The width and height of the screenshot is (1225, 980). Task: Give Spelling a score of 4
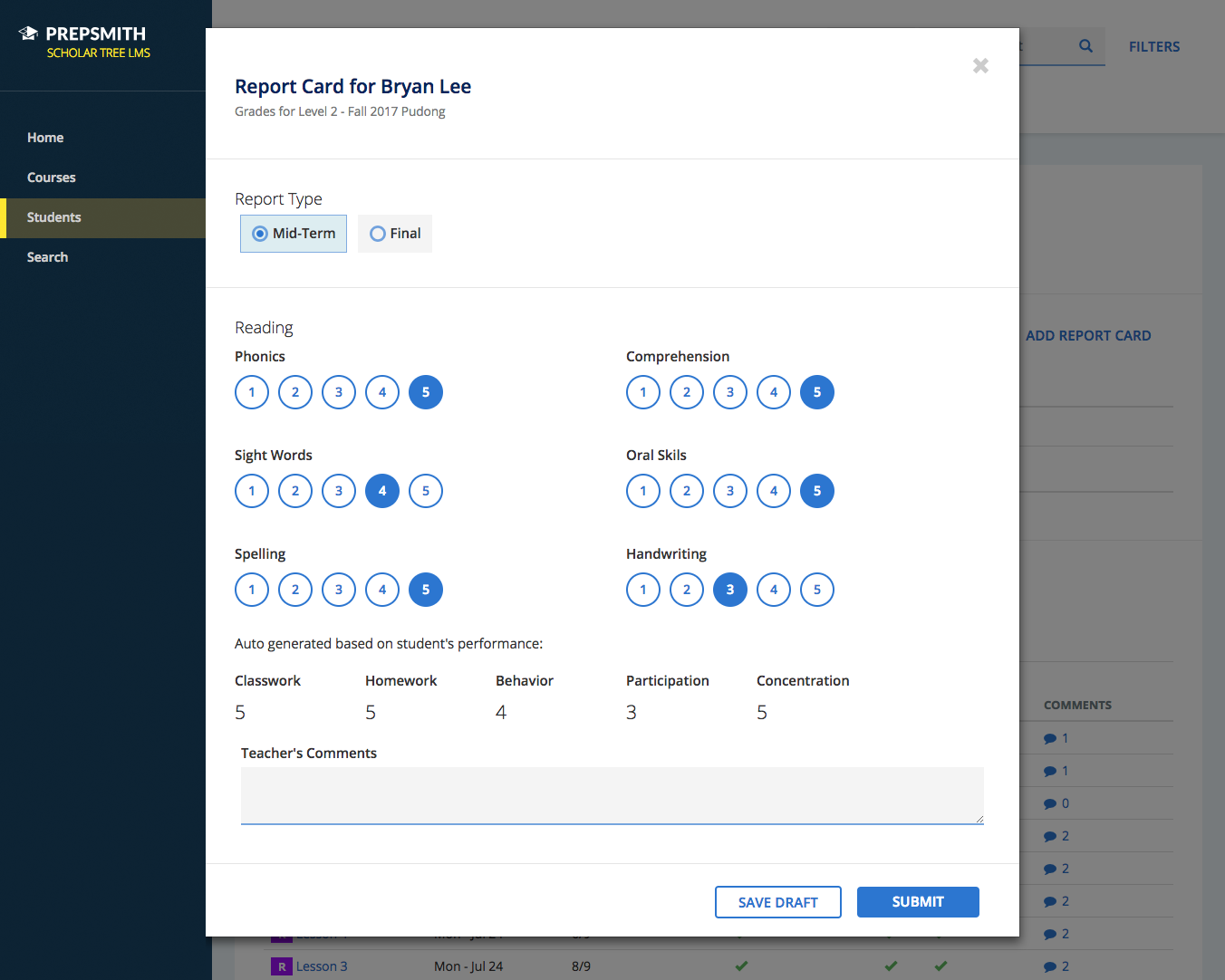(382, 590)
